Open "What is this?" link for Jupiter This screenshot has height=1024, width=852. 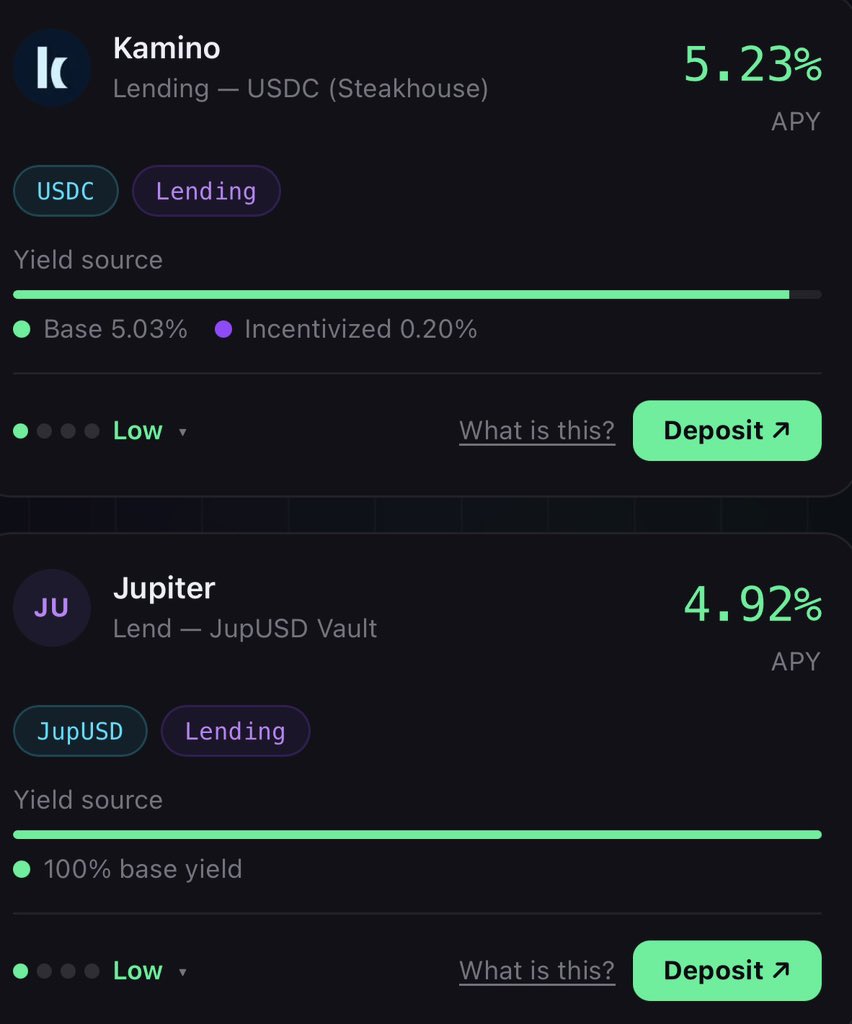(x=537, y=971)
